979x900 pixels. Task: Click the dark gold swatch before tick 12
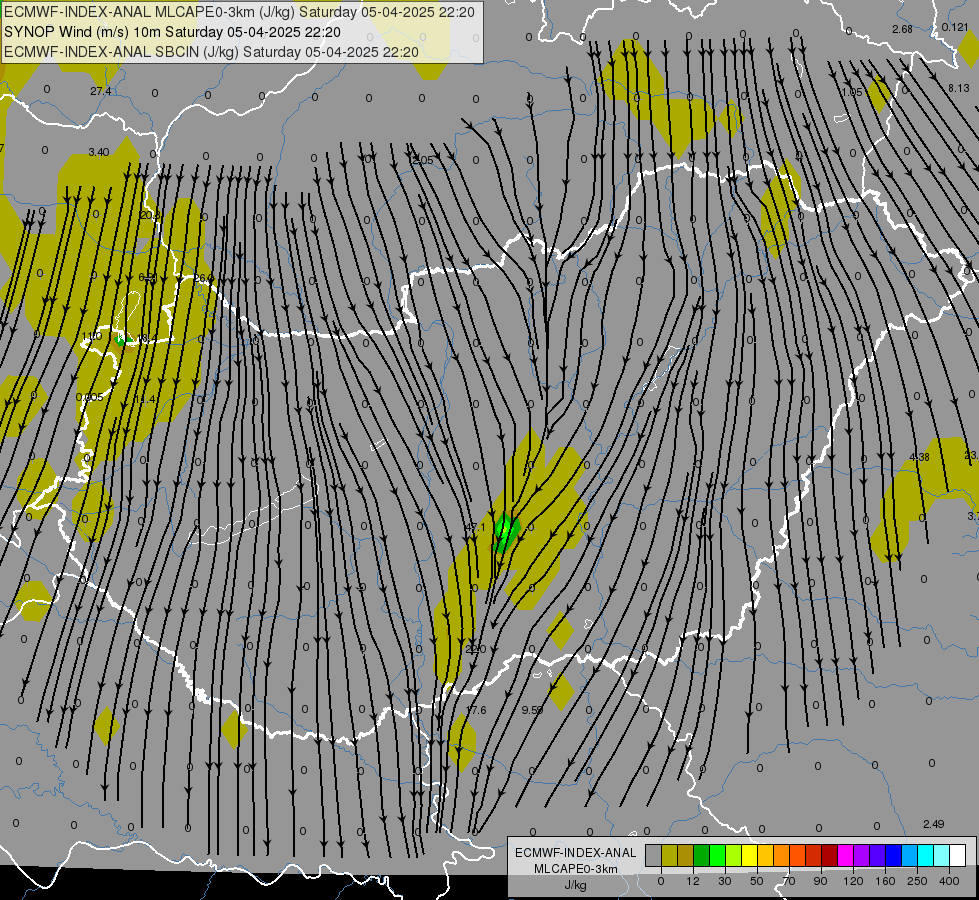click(686, 855)
